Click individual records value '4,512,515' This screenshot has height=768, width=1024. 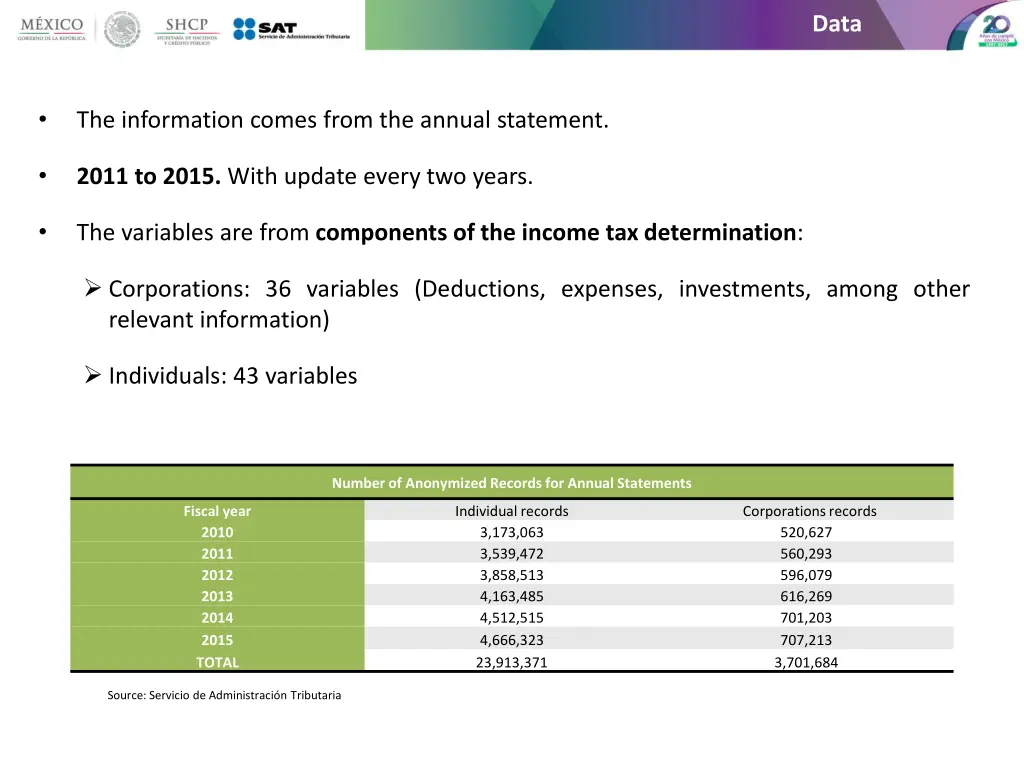pos(511,618)
